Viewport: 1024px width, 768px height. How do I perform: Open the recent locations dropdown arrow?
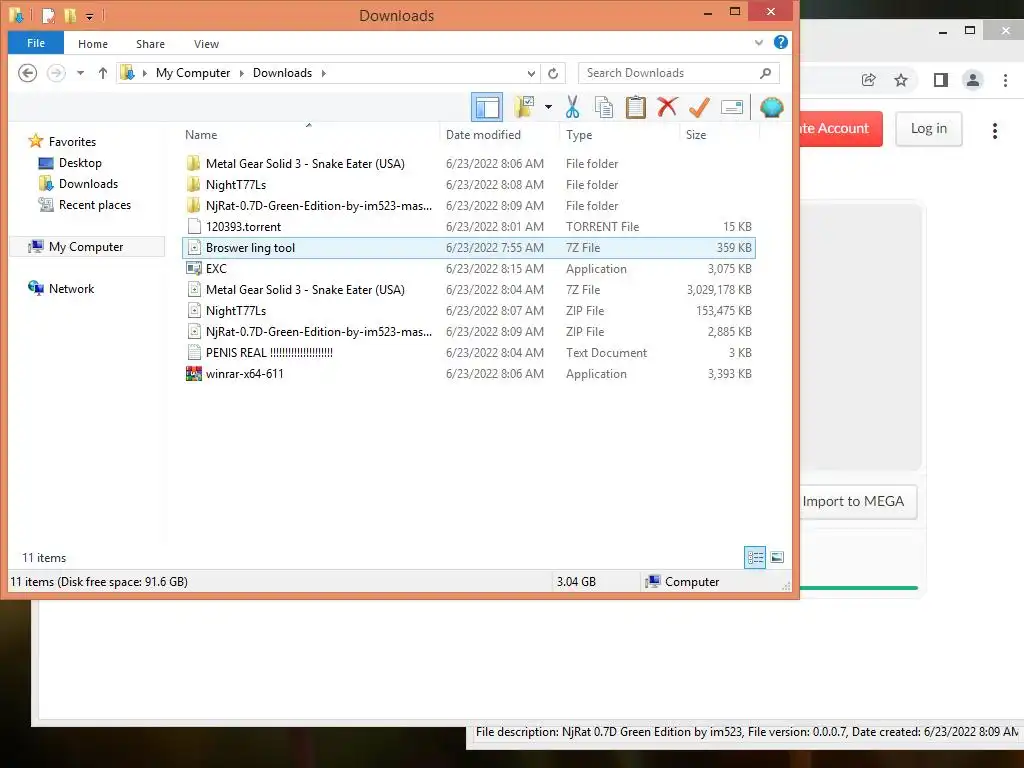tap(80, 73)
